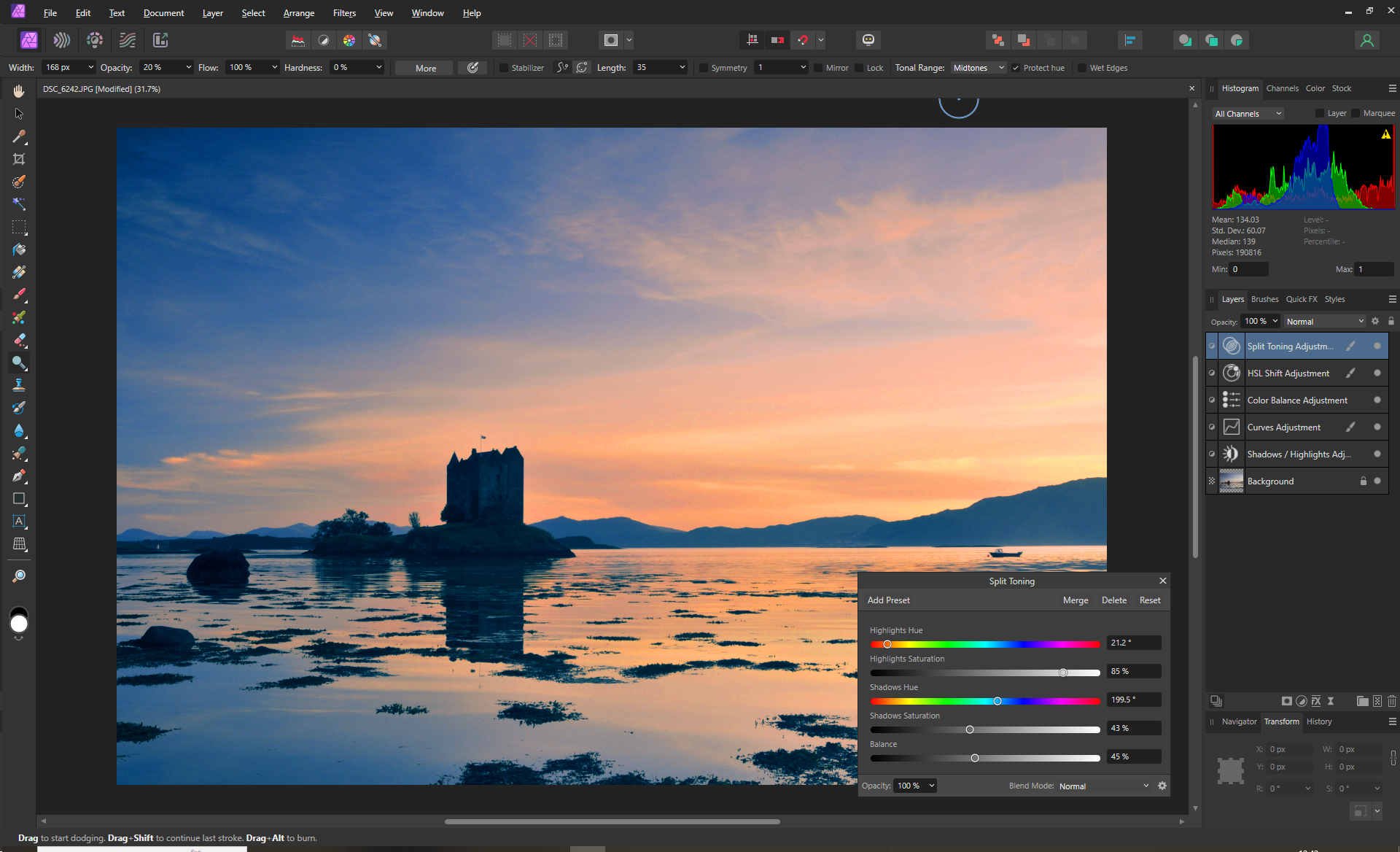Viewport: 1400px width, 852px height.
Task: Toggle the Stabilizer checkbox
Action: tap(503, 68)
